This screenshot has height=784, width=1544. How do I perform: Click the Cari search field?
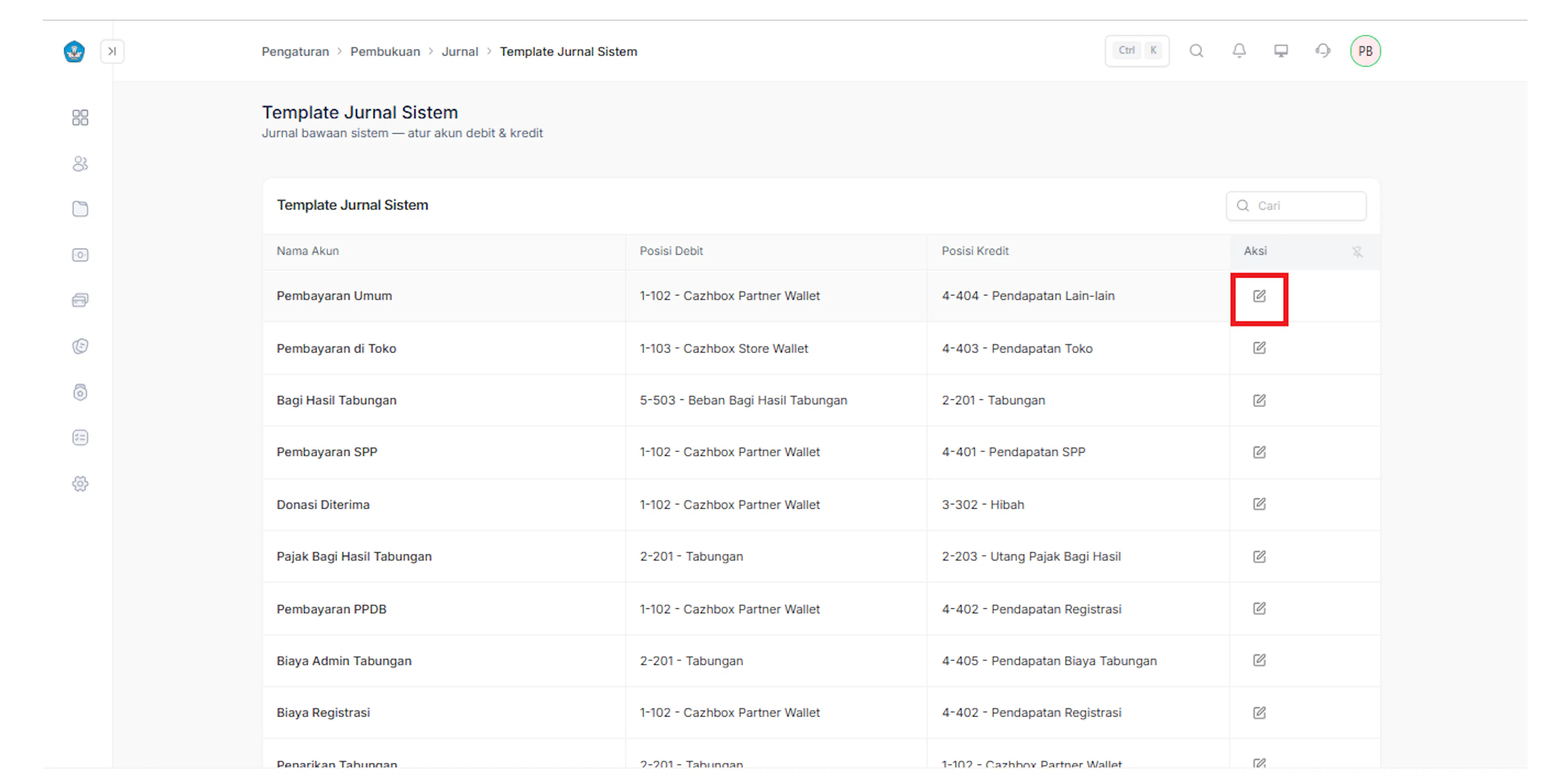(x=1296, y=206)
